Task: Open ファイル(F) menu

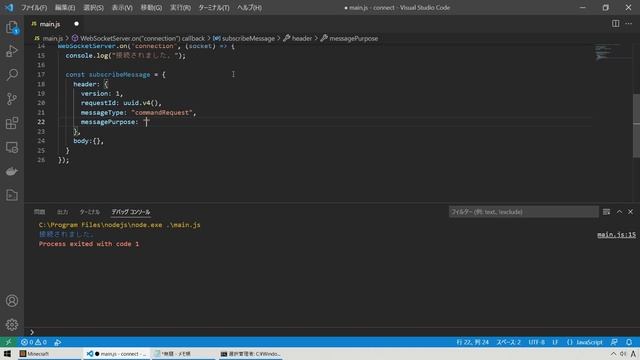Action: click(34, 8)
